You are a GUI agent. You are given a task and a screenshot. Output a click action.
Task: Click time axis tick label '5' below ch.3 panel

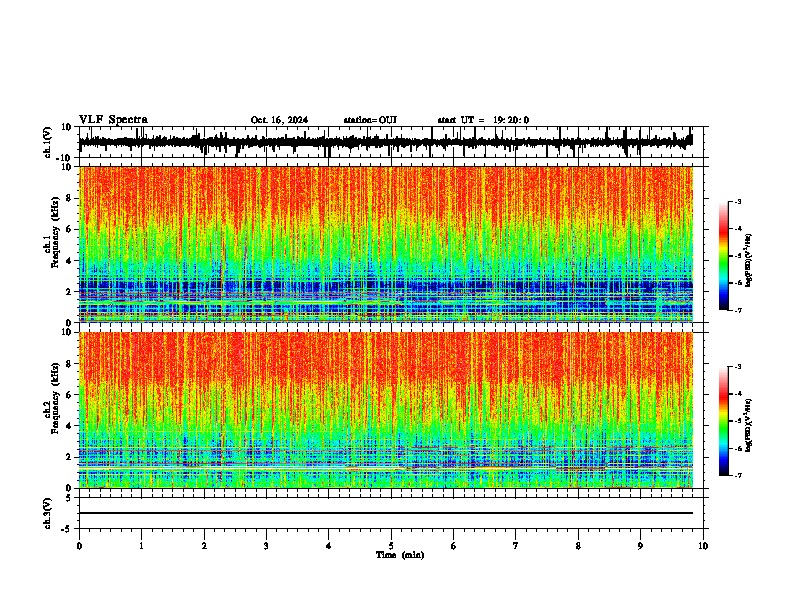[x=391, y=546]
